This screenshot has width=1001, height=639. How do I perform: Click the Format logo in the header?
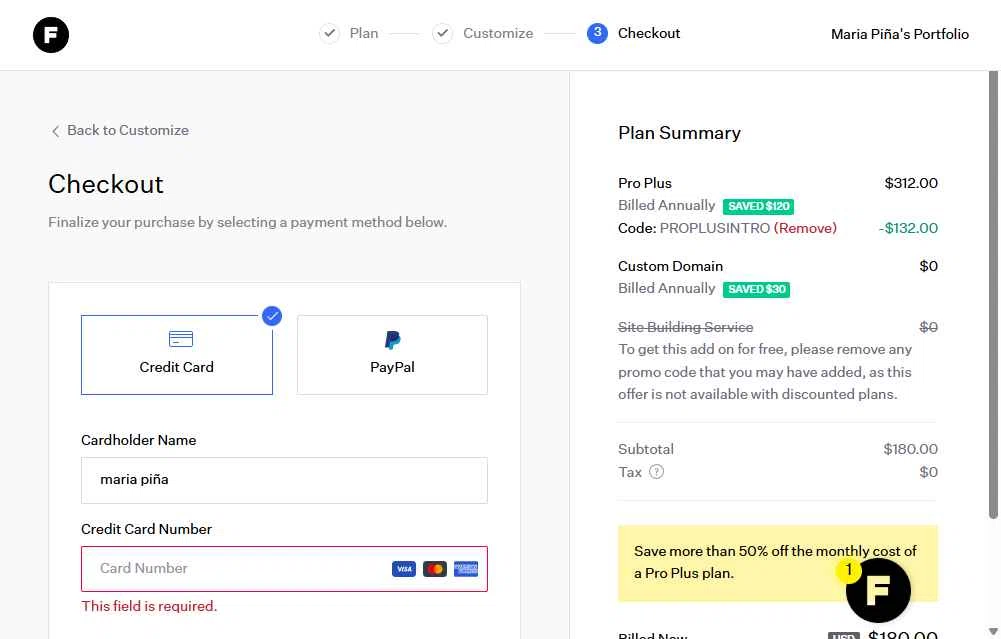click(x=51, y=35)
